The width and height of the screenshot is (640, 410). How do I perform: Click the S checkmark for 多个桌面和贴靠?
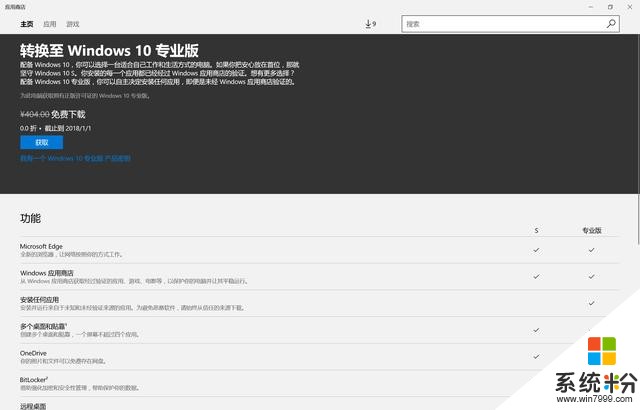[x=536, y=330]
